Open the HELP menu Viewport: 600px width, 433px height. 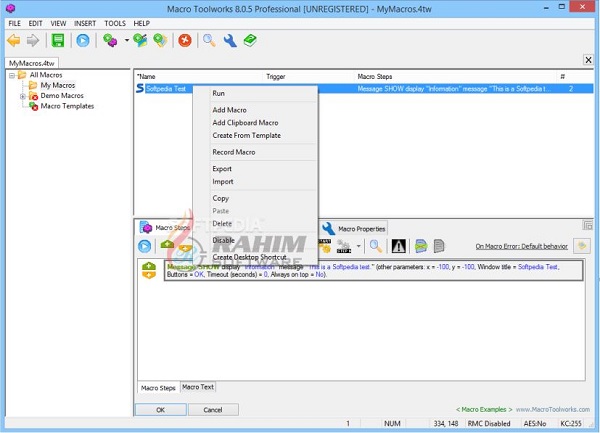click(x=142, y=23)
